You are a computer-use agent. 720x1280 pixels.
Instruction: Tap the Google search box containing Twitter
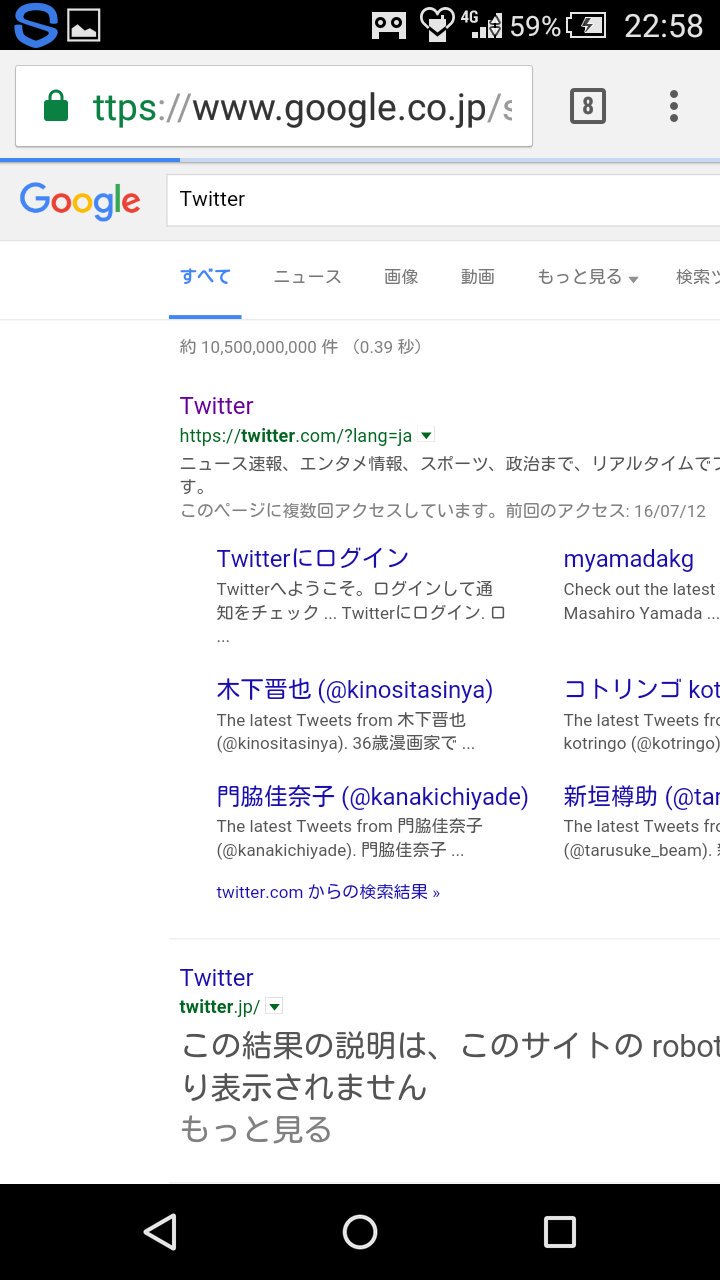tap(443, 200)
